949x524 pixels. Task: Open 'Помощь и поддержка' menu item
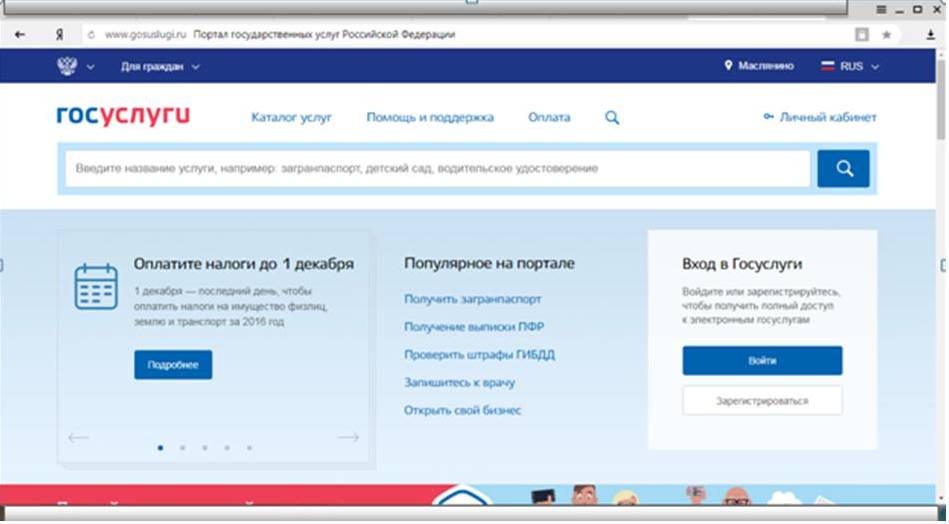tap(430, 118)
